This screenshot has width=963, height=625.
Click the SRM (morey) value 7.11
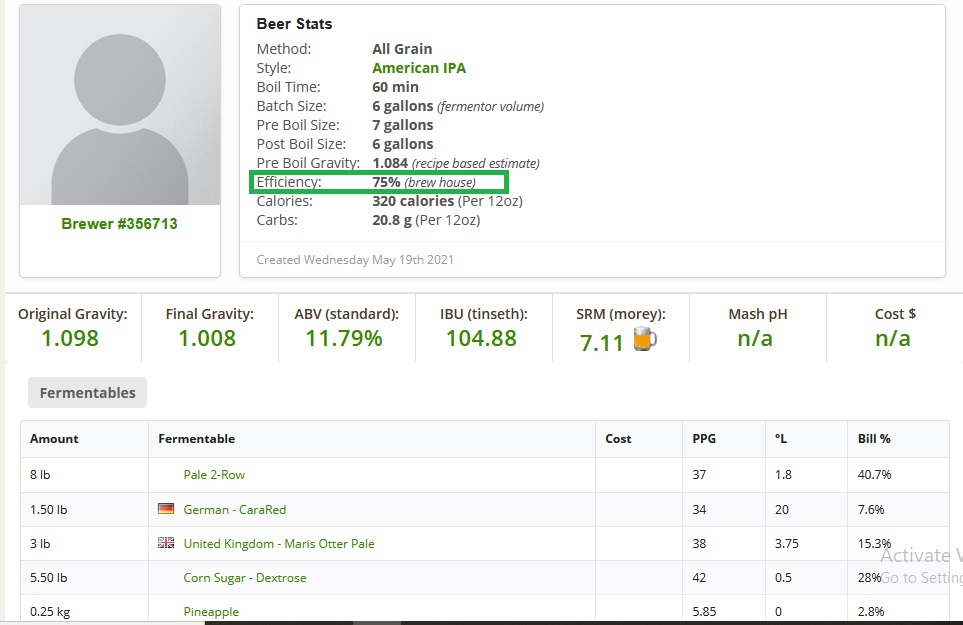[601, 343]
